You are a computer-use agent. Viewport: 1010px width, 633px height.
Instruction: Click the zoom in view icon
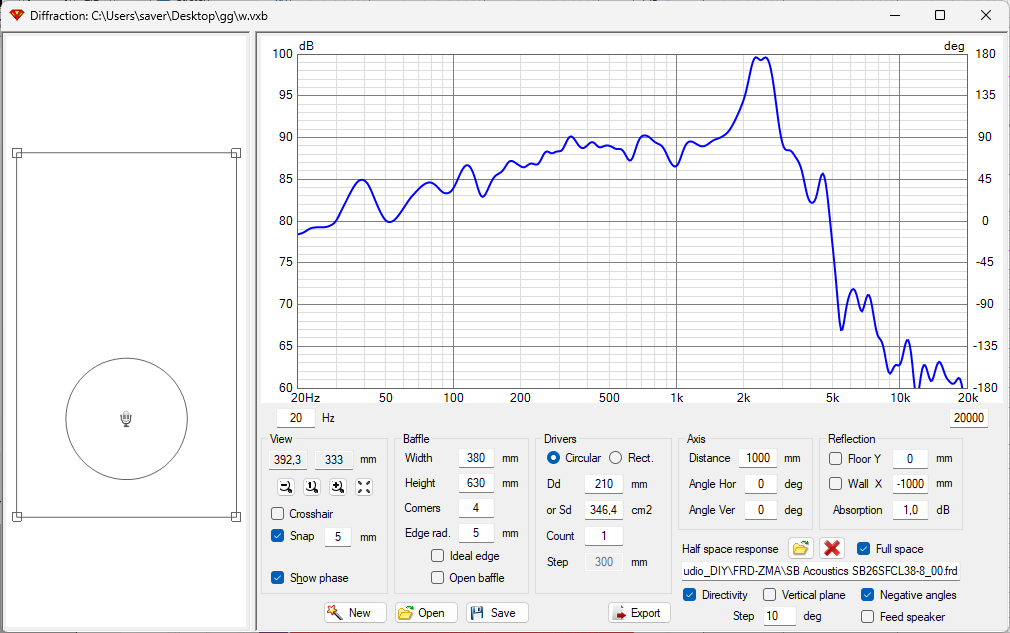tap(338, 487)
